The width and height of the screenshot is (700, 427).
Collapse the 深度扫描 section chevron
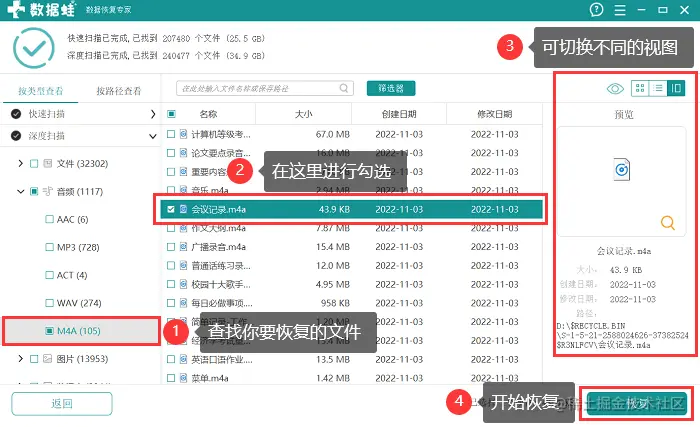tap(153, 136)
